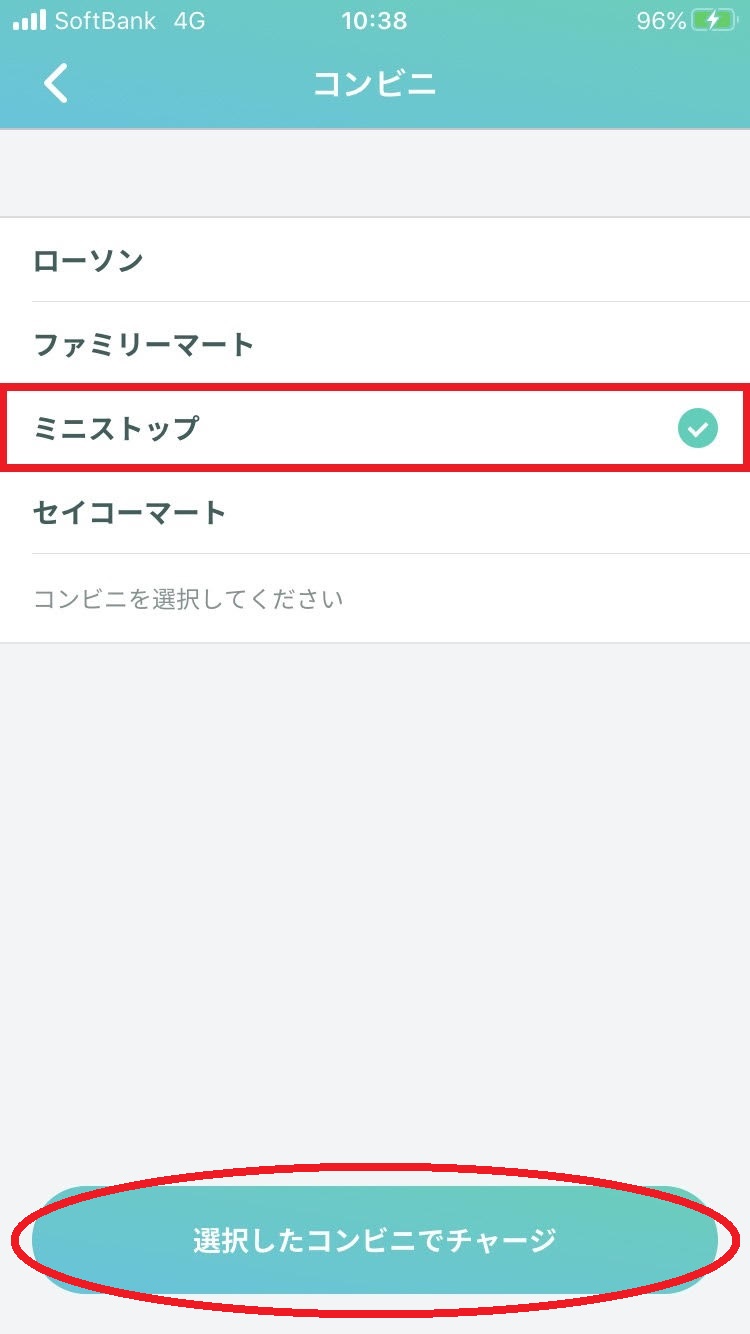The height and width of the screenshot is (1334, 750).
Task: Tap the empty gray area below the list
Action: tap(375, 900)
